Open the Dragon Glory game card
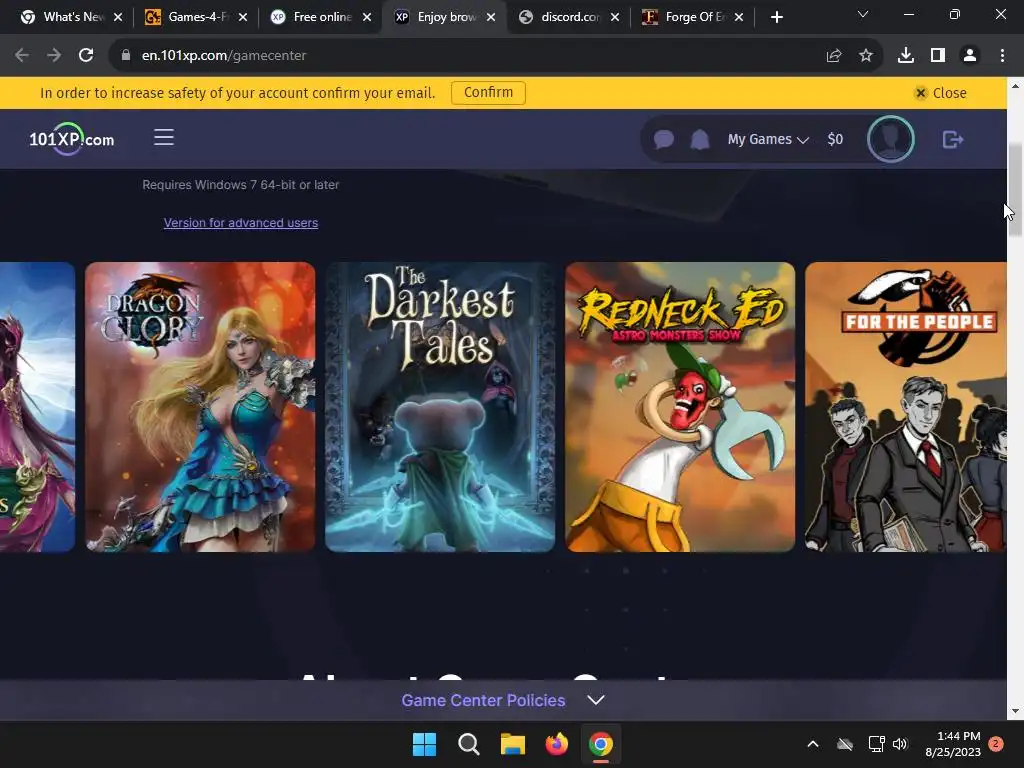The height and width of the screenshot is (768, 1024). pyautogui.click(x=200, y=407)
